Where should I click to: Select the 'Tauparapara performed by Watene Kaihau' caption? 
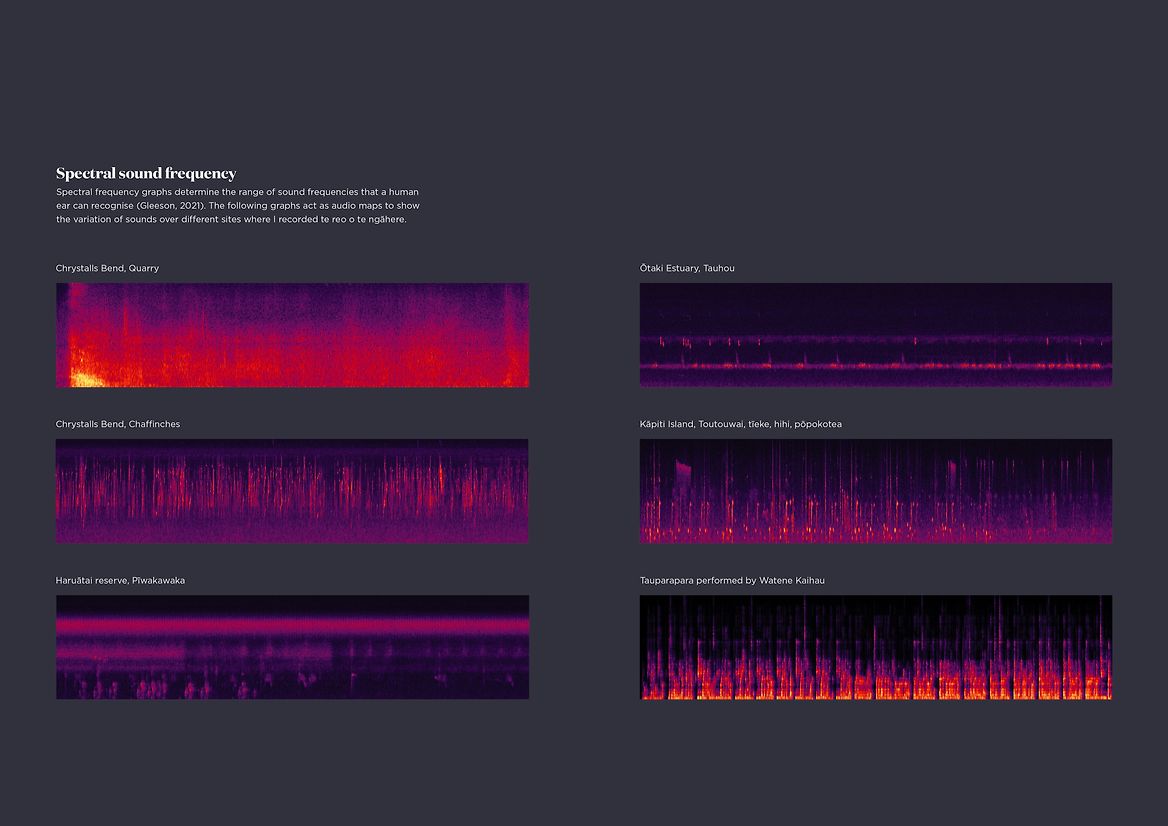coord(732,580)
